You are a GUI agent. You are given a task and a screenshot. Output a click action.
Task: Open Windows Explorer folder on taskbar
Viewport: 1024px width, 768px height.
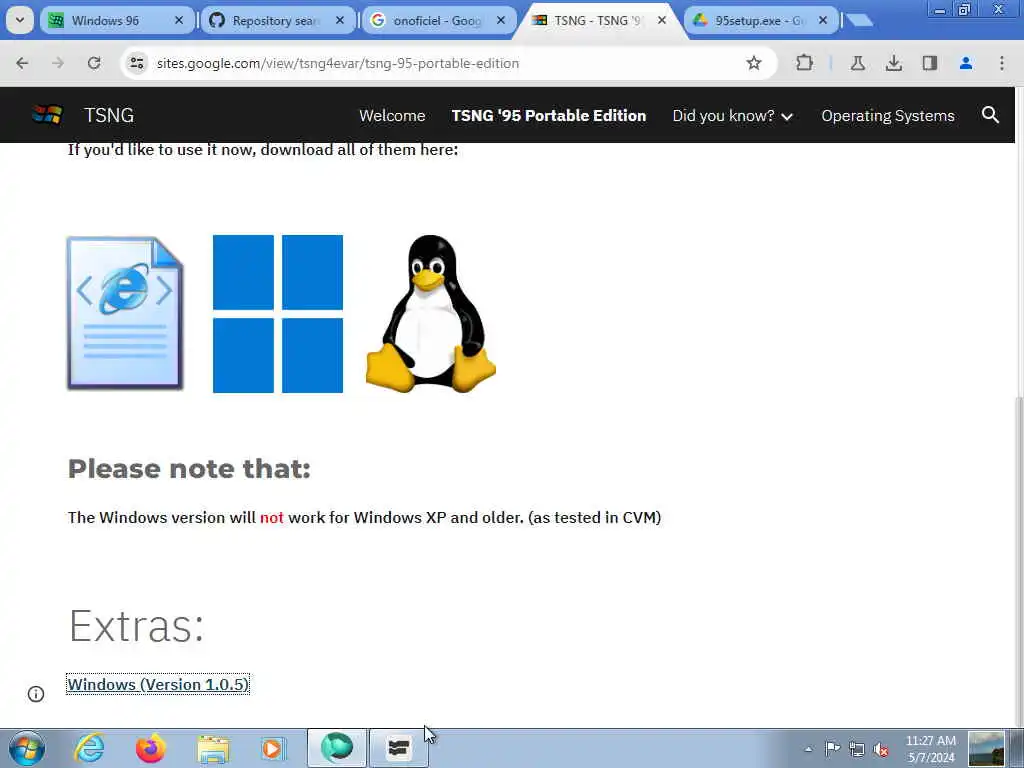click(213, 748)
